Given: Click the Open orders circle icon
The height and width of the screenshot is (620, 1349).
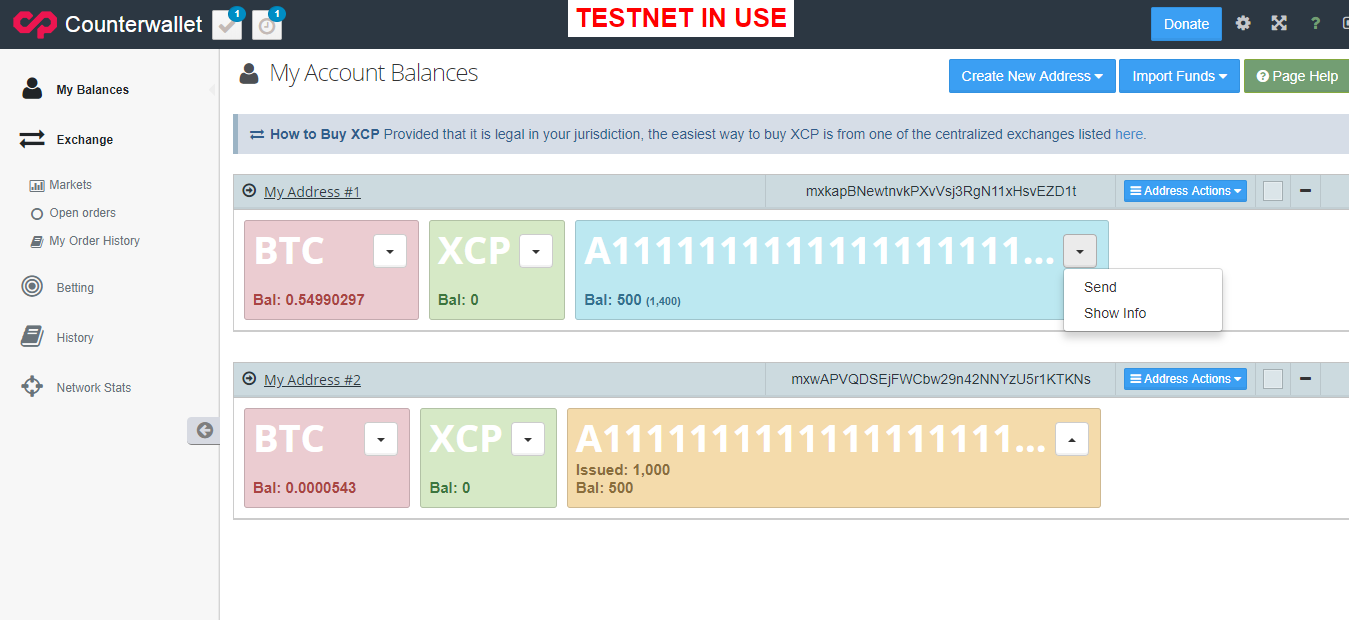Looking at the screenshot, I should [37, 213].
